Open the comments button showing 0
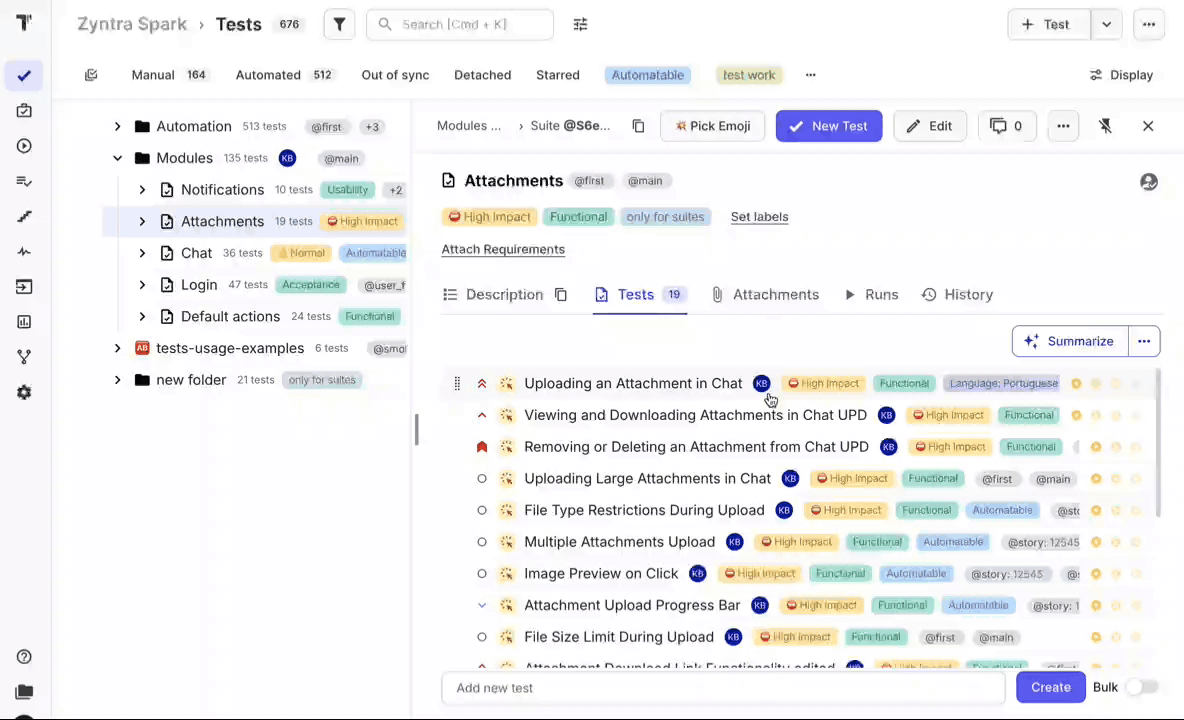1184x720 pixels. (1006, 126)
